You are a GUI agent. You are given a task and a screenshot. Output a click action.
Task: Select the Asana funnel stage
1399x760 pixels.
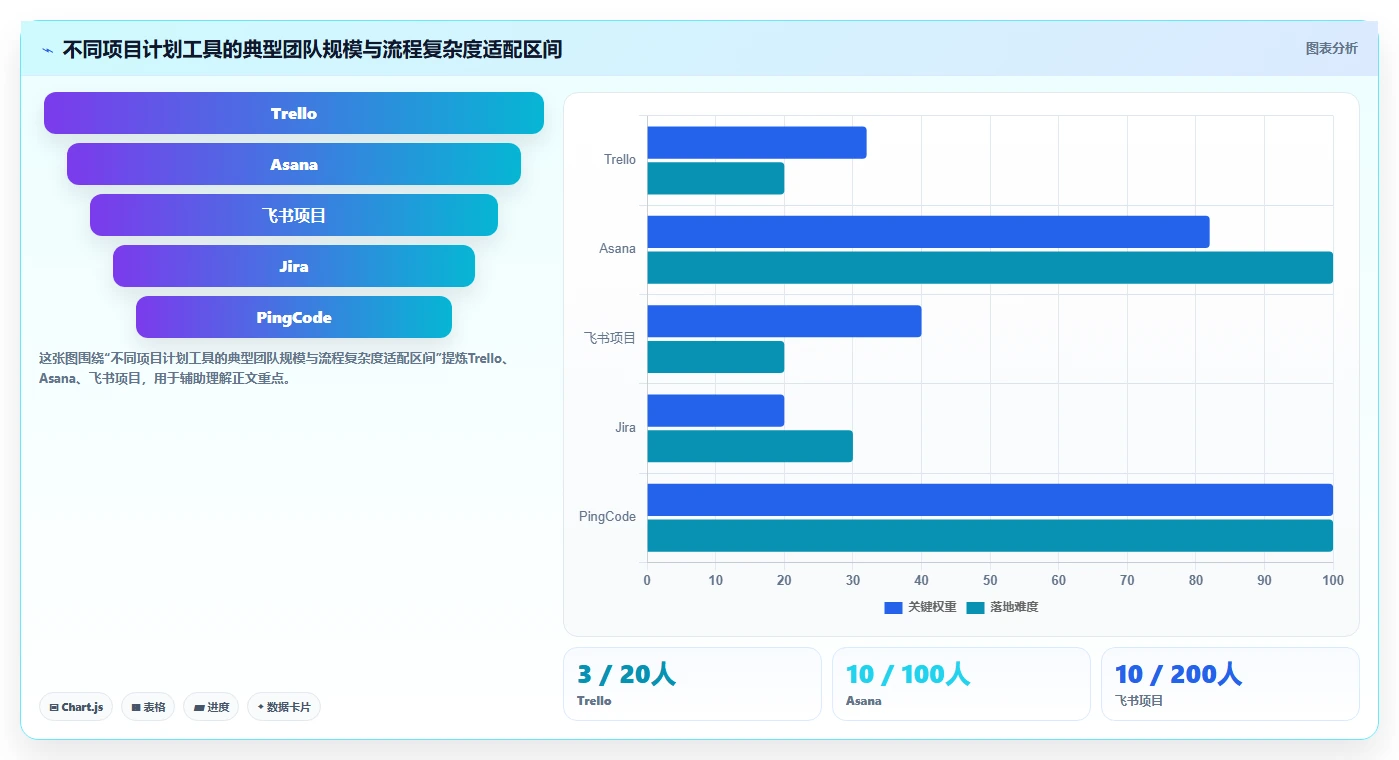pyautogui.click(x=294, y=164)
